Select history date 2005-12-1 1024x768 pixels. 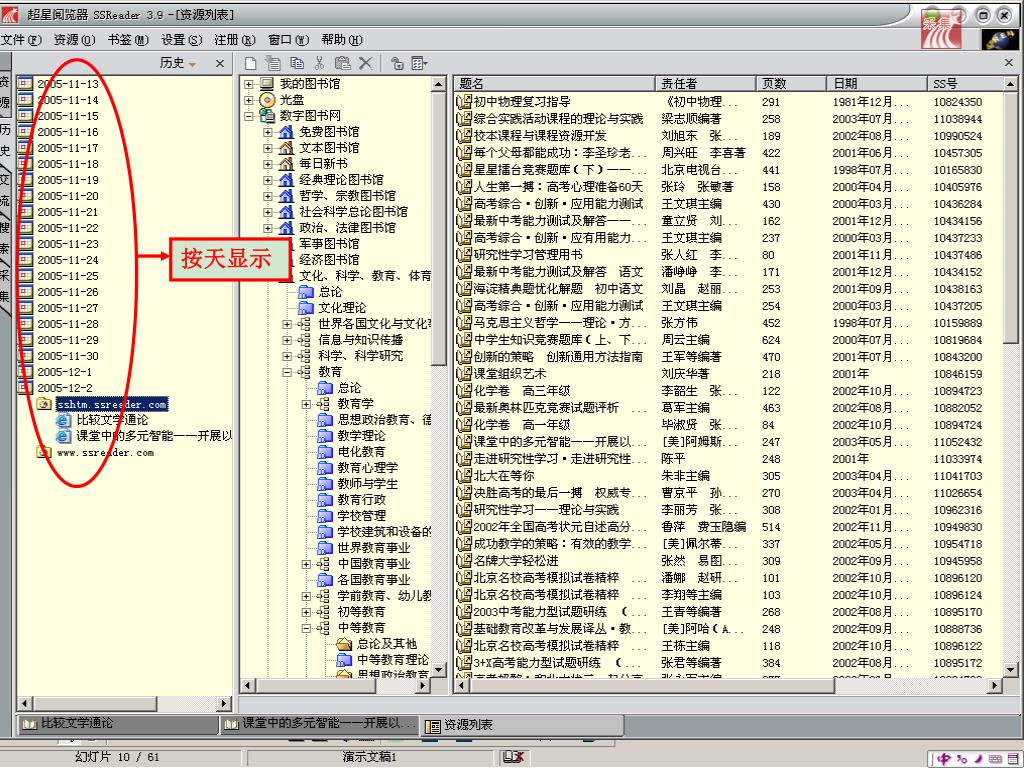65,372
